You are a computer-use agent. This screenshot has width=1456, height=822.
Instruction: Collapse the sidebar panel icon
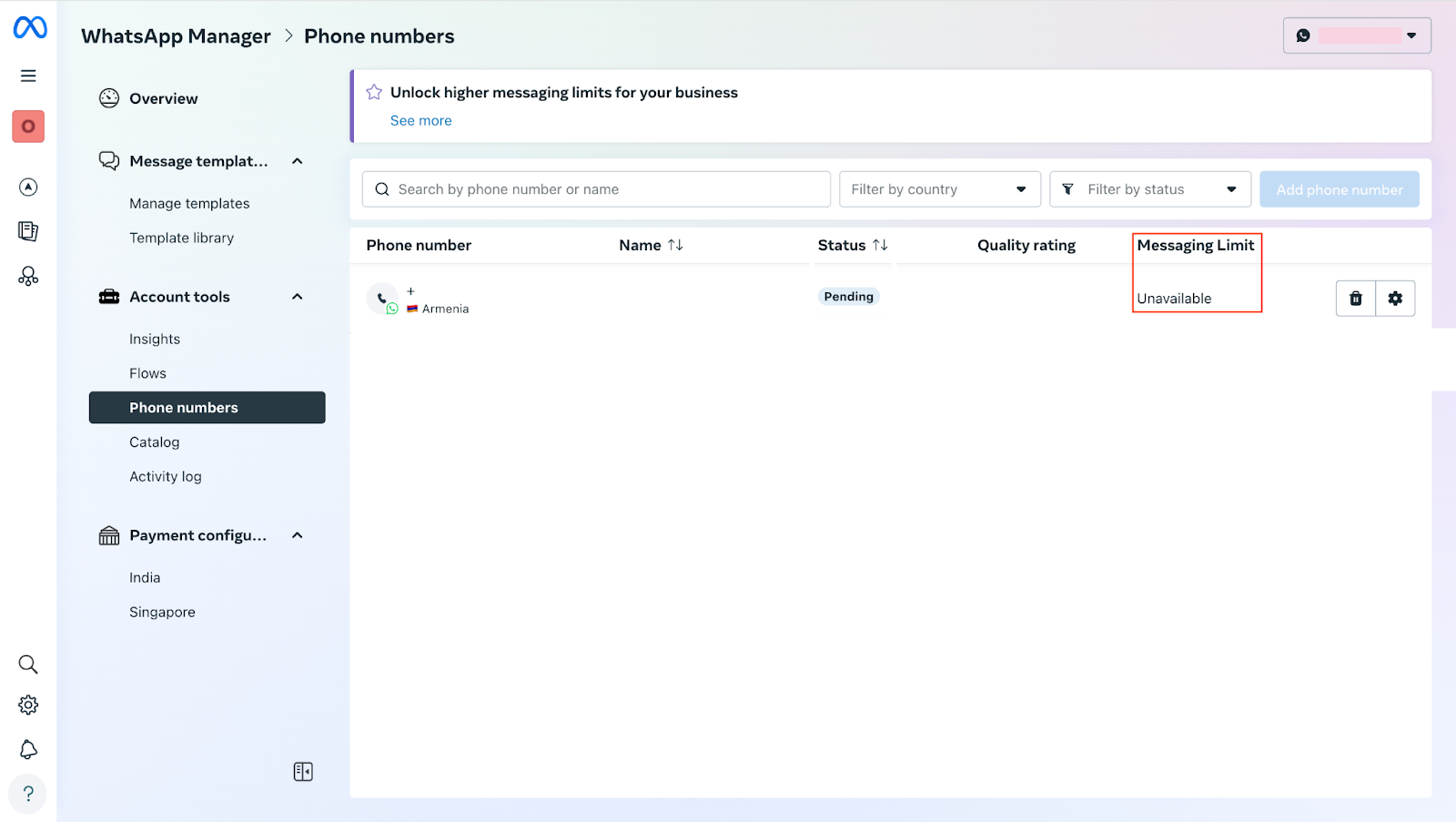coord(303,772)
